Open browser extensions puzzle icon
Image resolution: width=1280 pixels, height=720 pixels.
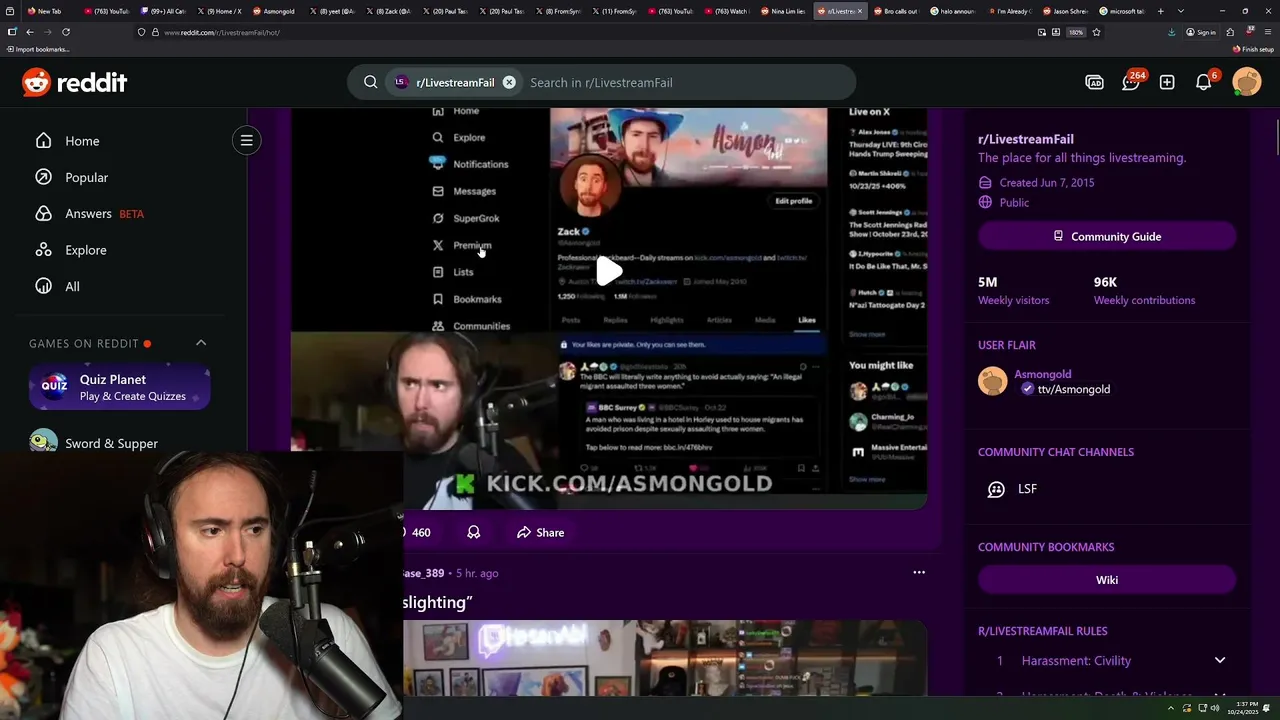tap(1230, 32)
